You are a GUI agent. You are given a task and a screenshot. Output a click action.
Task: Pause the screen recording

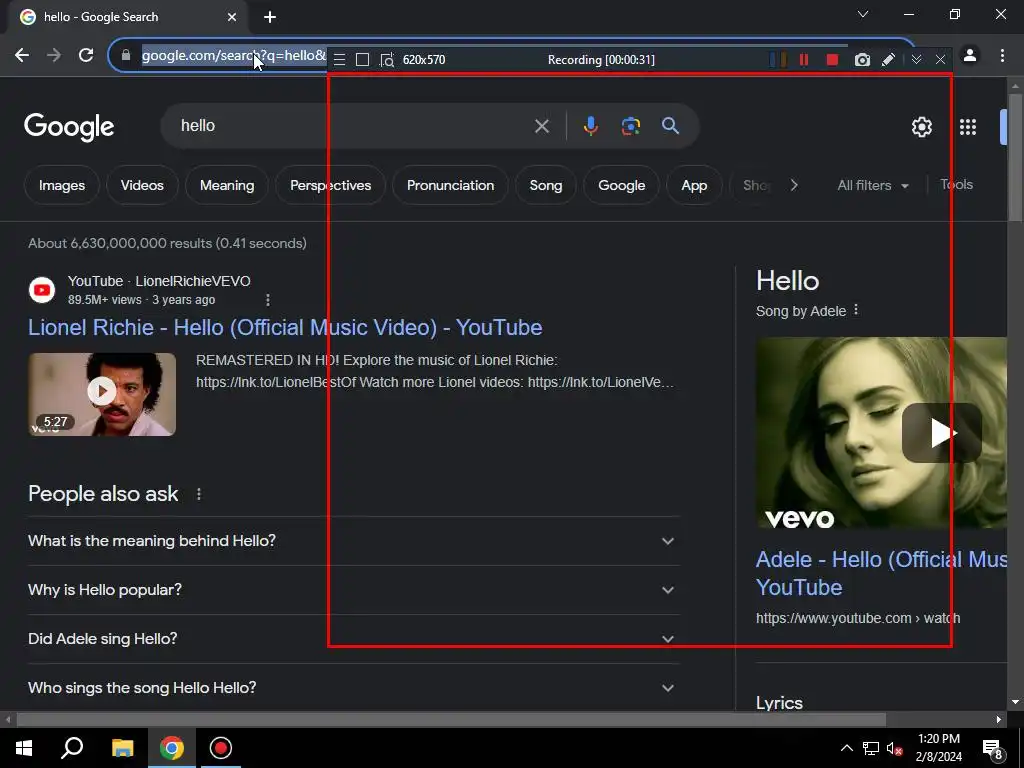[804, 60]
